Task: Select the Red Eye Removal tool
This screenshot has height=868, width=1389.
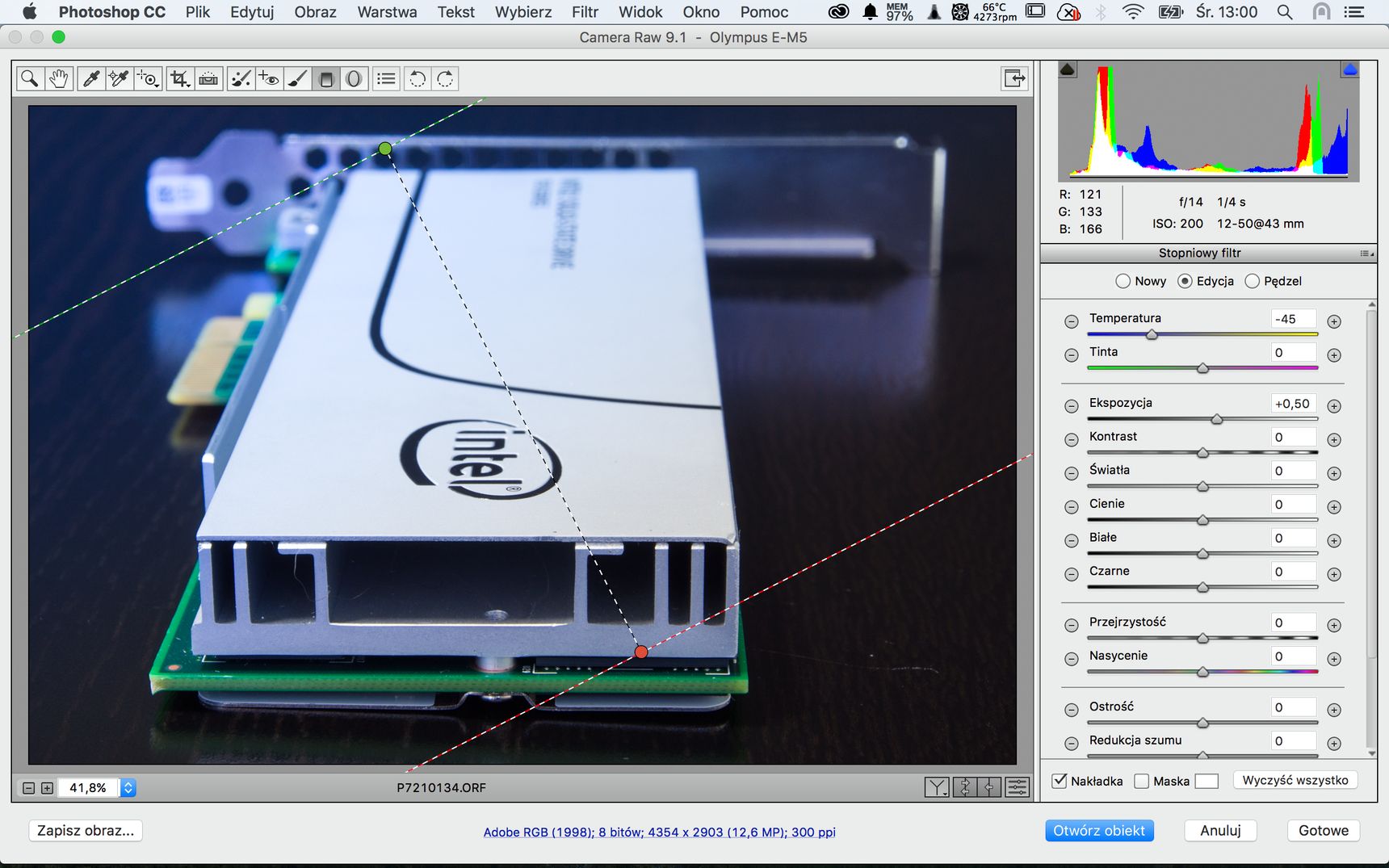Action: tap(269, 78)
